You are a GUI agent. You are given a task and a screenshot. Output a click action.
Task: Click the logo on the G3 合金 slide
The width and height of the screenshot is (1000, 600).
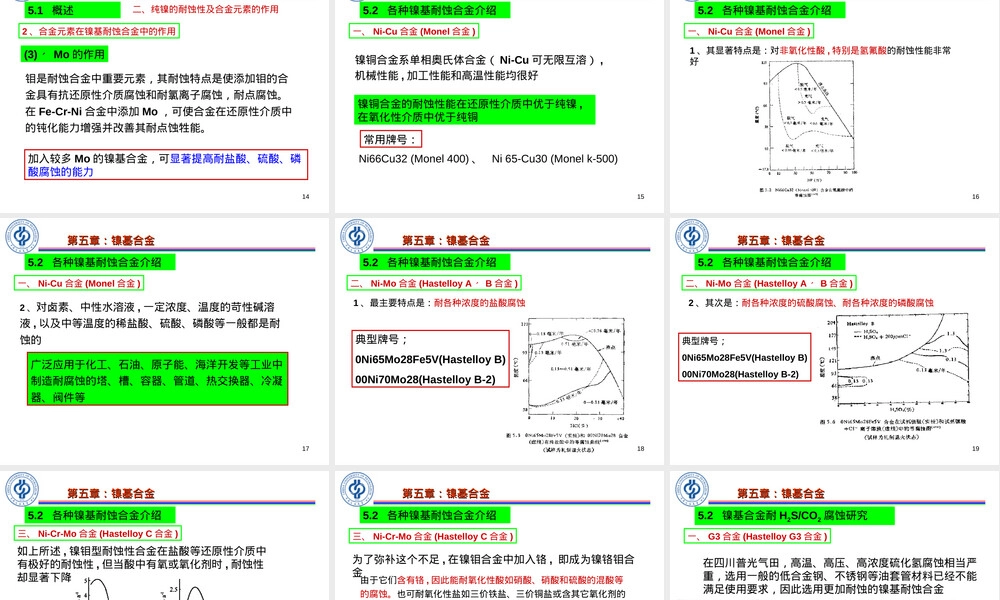pos(692,489)
